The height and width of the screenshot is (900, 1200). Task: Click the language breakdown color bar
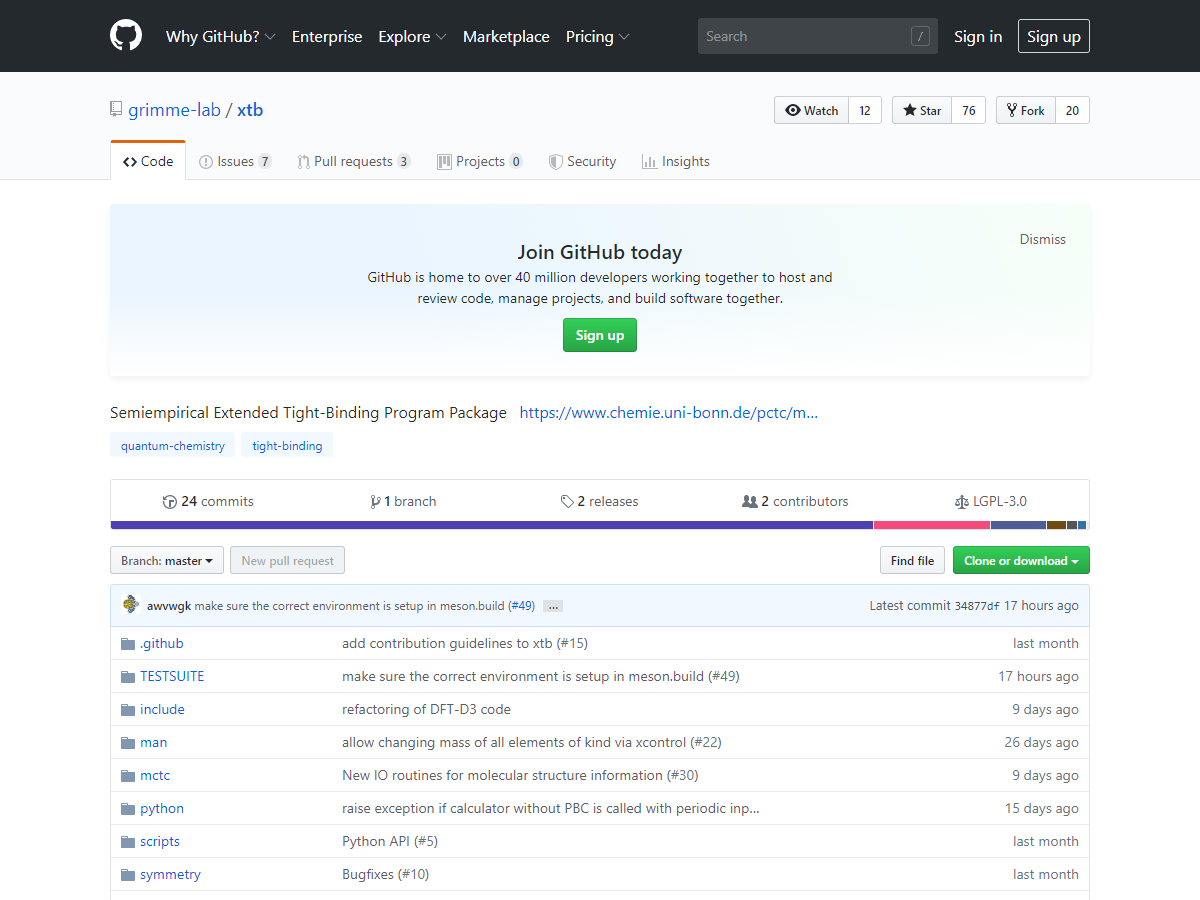pos(600,525)
